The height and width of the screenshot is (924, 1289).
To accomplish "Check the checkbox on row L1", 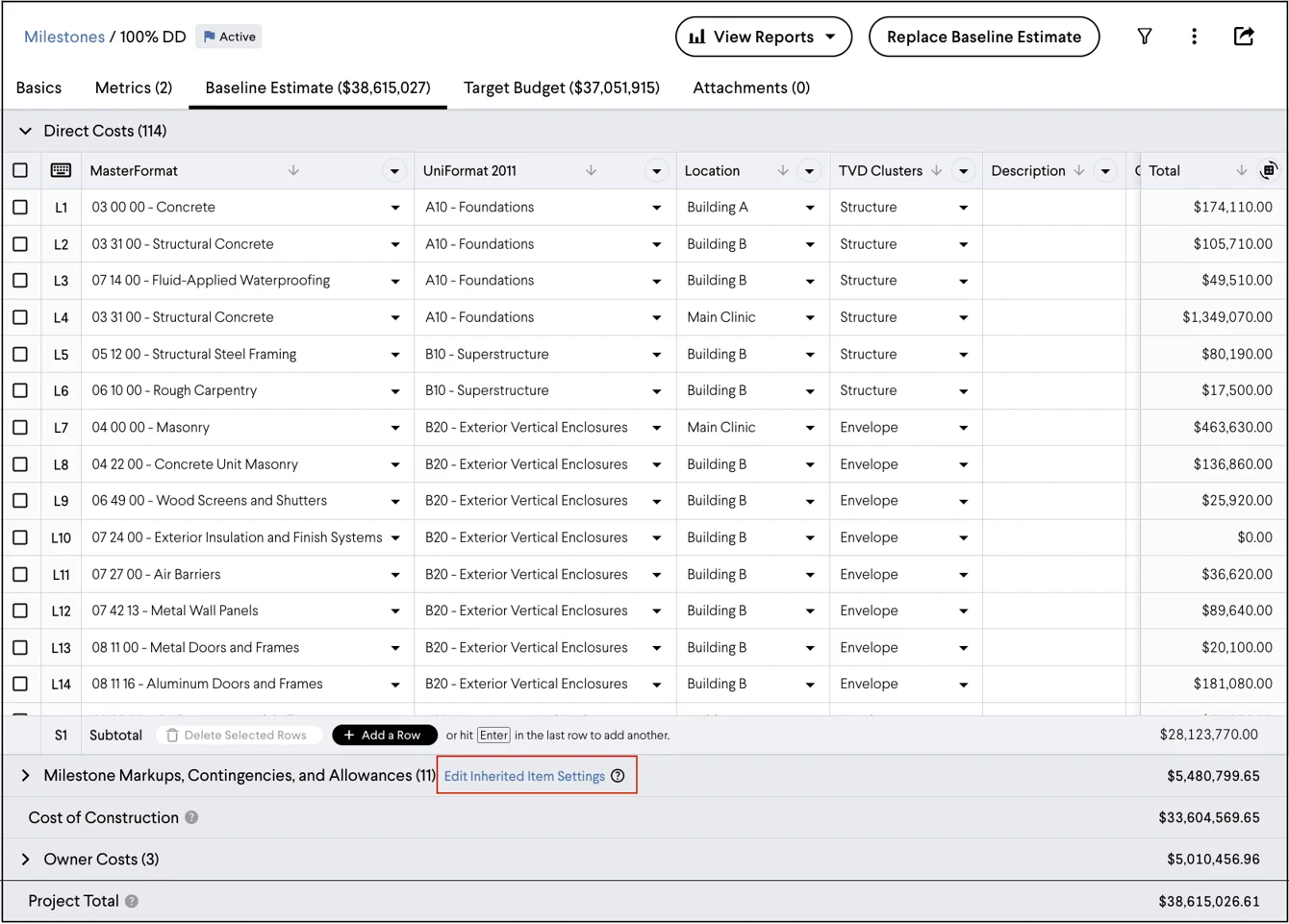I will tap(21, 207).
